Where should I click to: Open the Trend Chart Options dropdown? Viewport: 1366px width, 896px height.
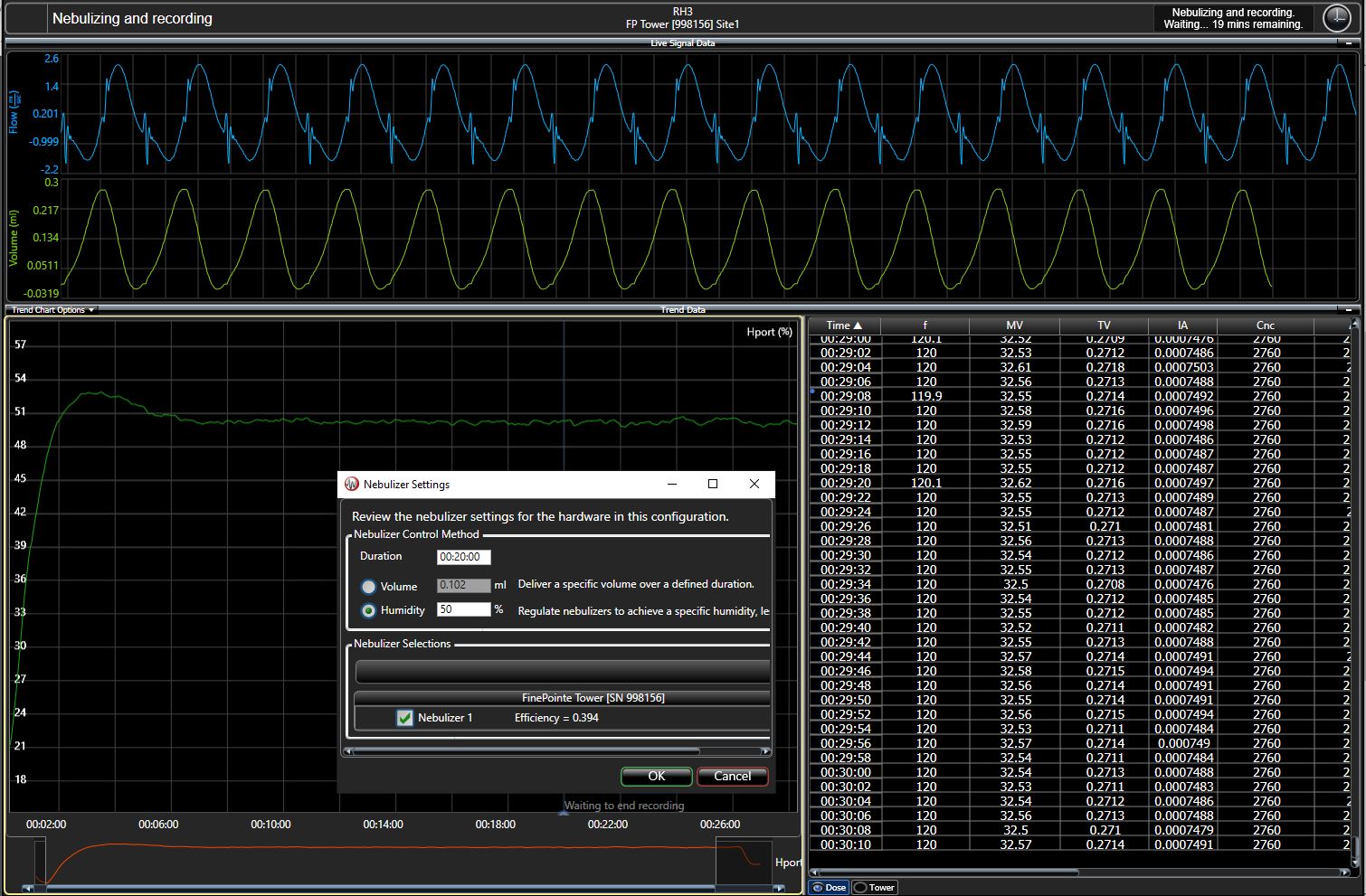(52, 310)
